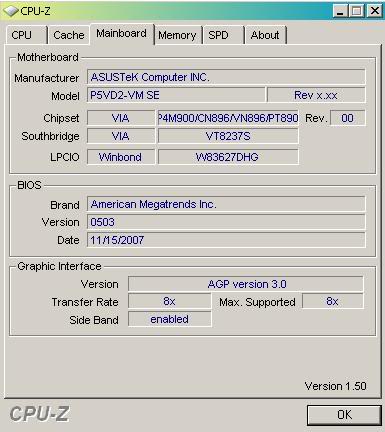Image resolution: width=385 pixels, height=432 pixels.
Task: Go to the Memory tab
Action: pos(177,35)
